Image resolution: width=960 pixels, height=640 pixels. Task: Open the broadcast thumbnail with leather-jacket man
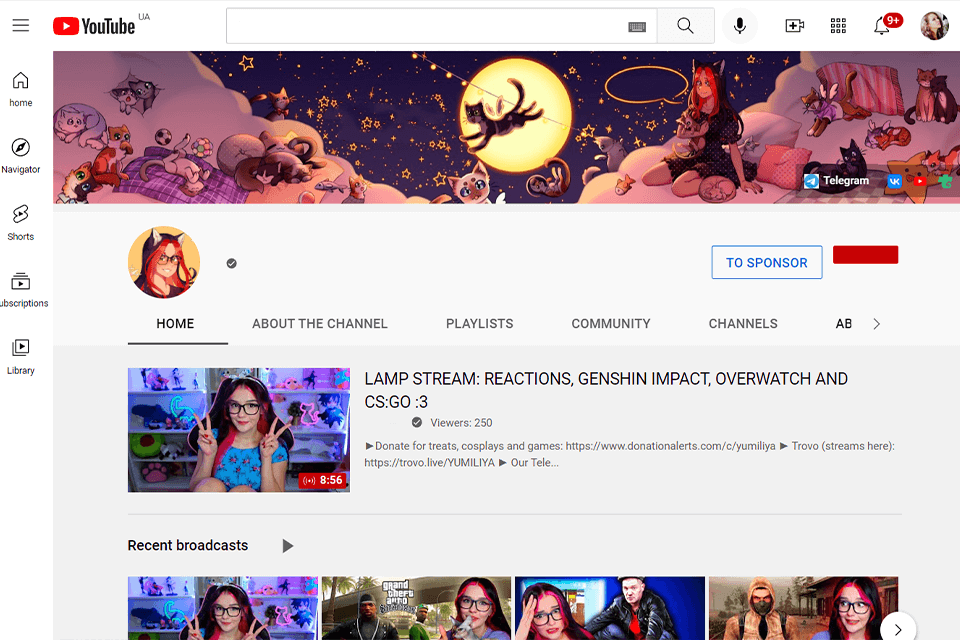[610, 608]
